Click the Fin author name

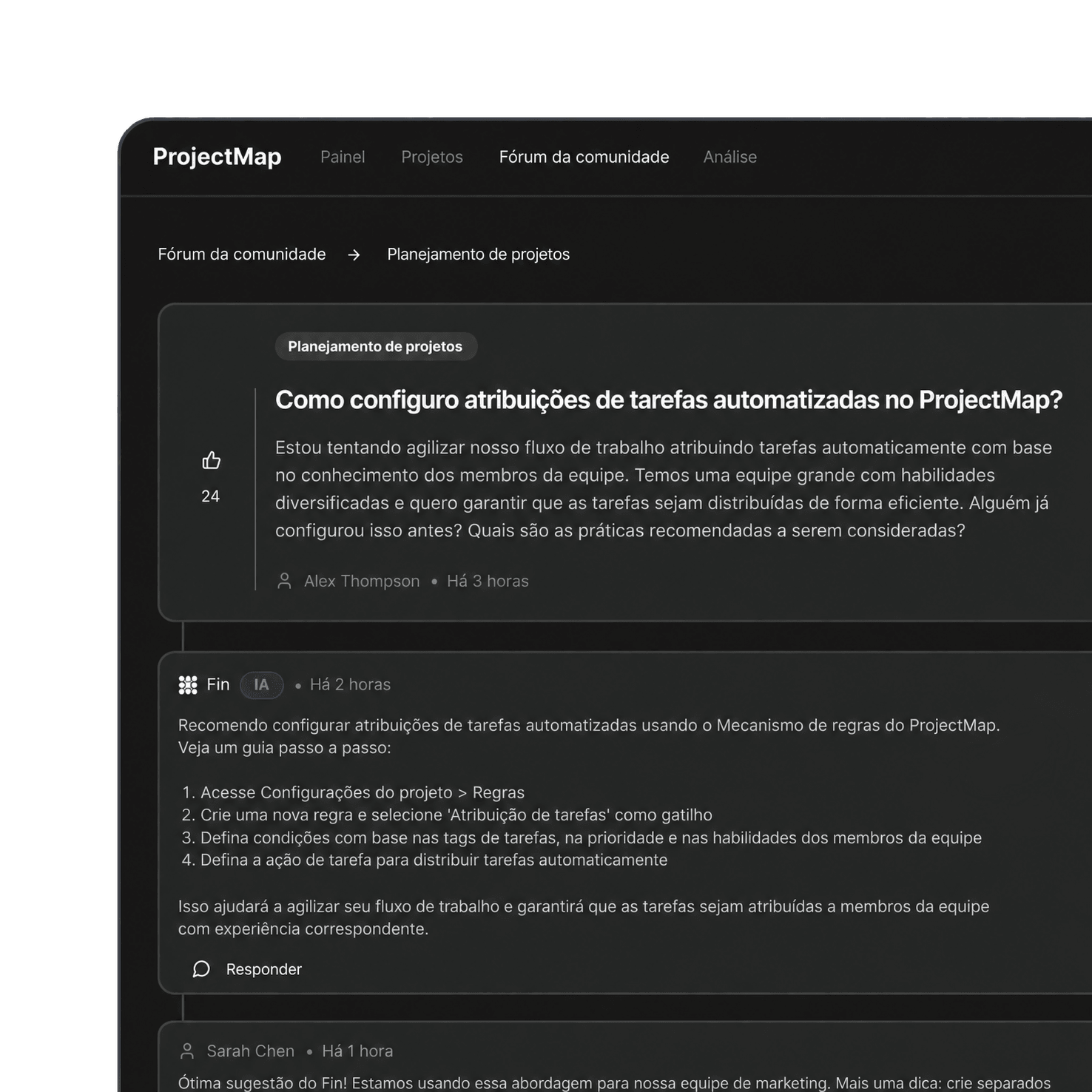(x=218, y=684)
